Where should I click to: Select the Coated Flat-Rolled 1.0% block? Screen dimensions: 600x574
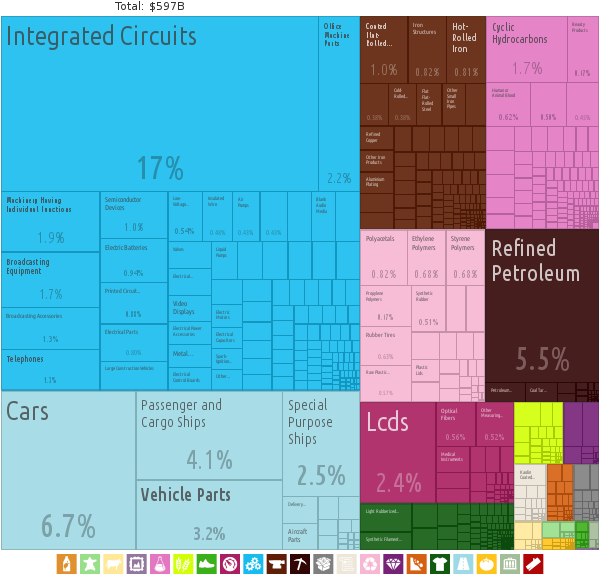384,50
